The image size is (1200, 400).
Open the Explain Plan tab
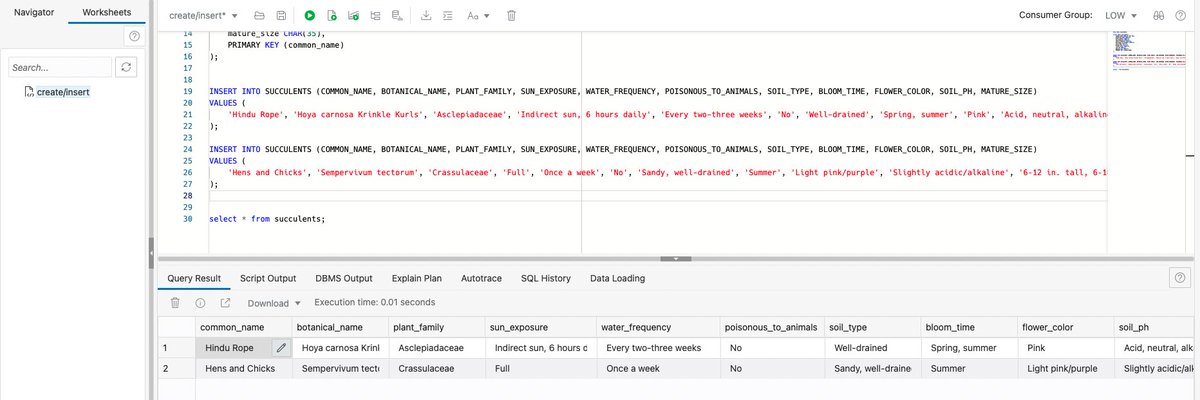(x=417, y=278)
